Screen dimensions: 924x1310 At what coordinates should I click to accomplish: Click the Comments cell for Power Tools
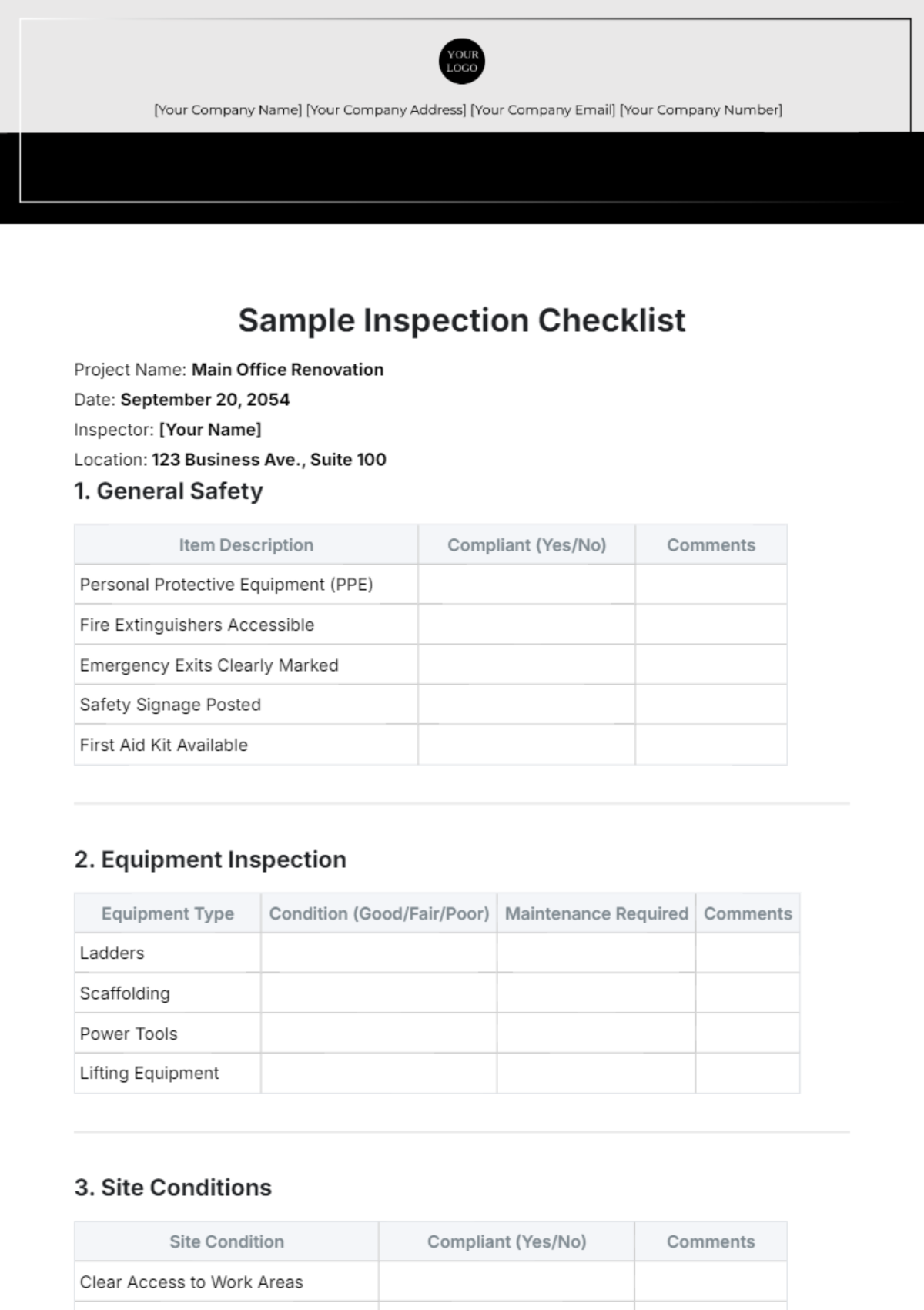[748, 1033]
